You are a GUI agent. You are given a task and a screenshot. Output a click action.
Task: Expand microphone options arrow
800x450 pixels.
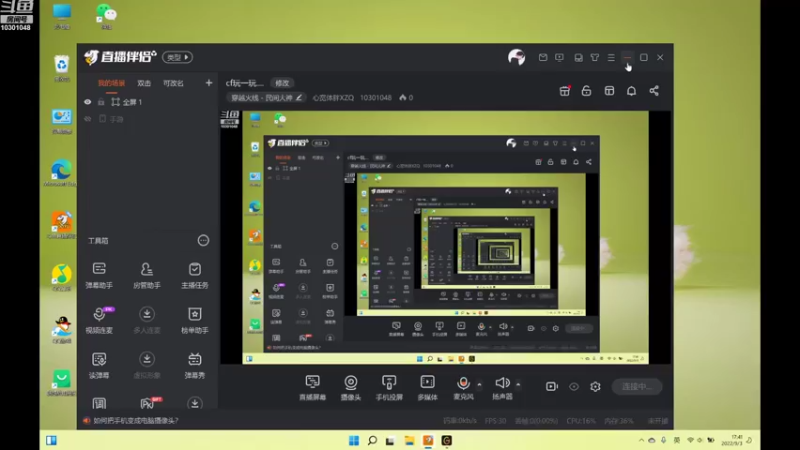(x=479, y=384)
